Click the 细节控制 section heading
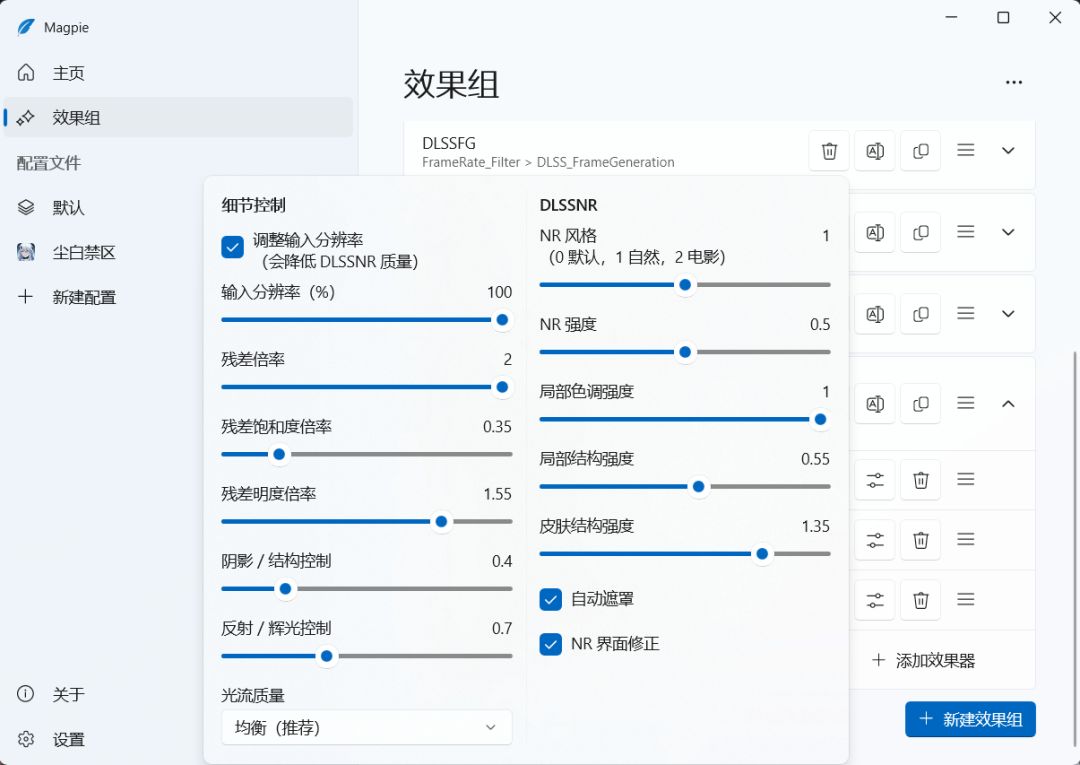 253,205
